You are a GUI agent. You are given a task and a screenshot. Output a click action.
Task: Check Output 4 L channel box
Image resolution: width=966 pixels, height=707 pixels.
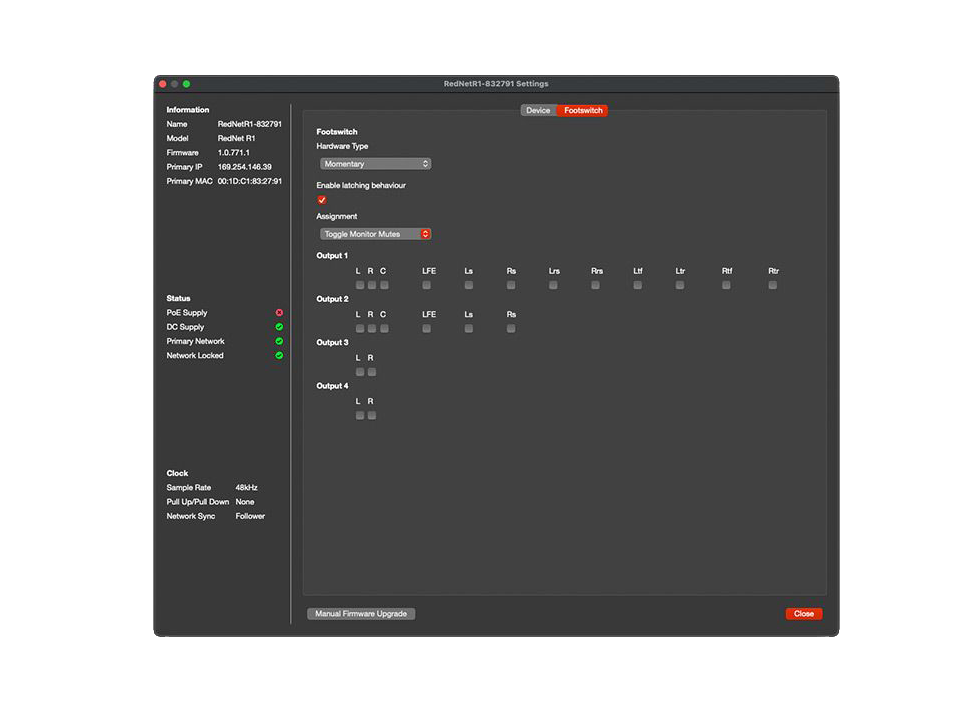coord(360,416)
